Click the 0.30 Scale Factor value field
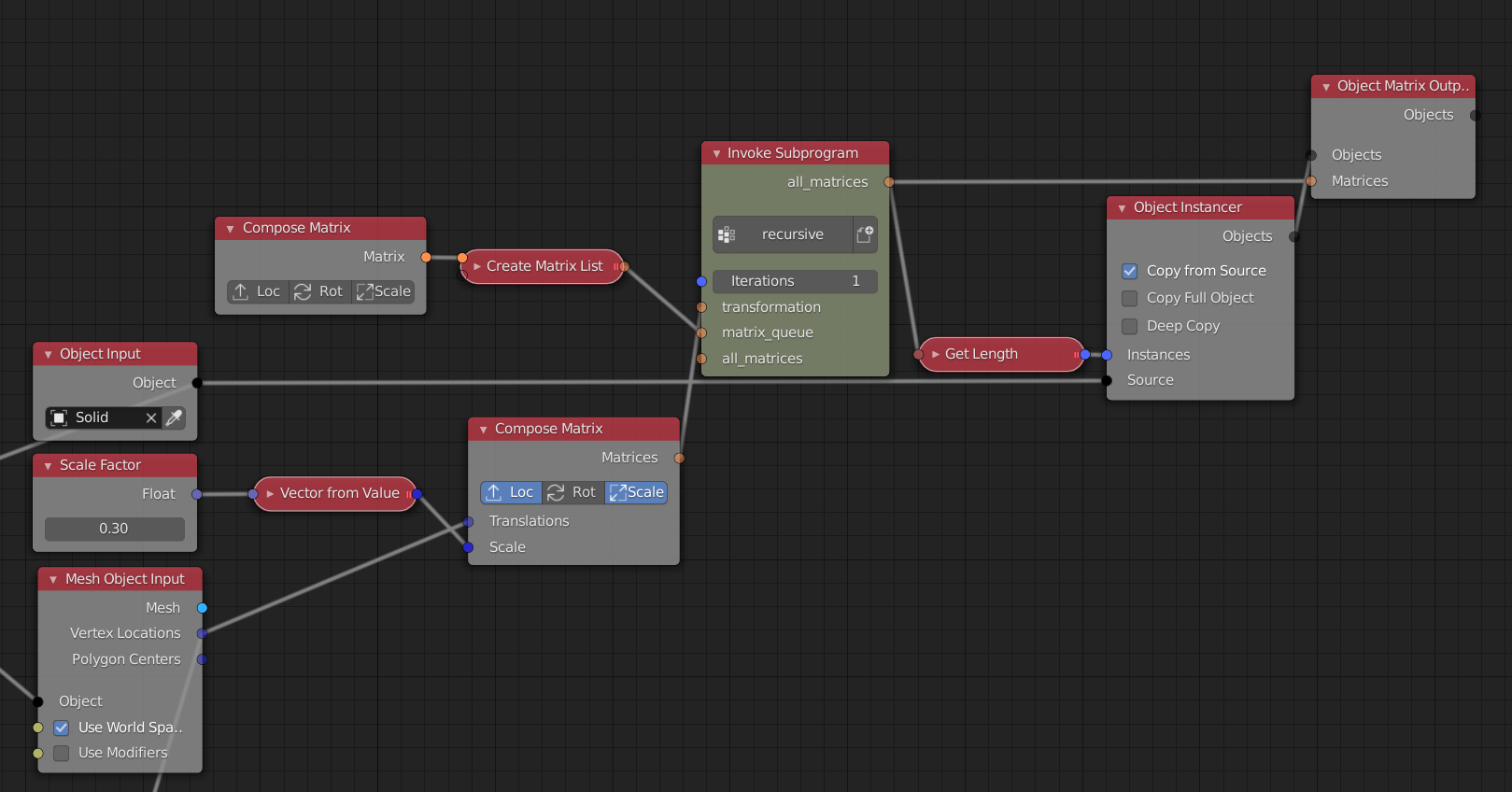 pos(114,529)
